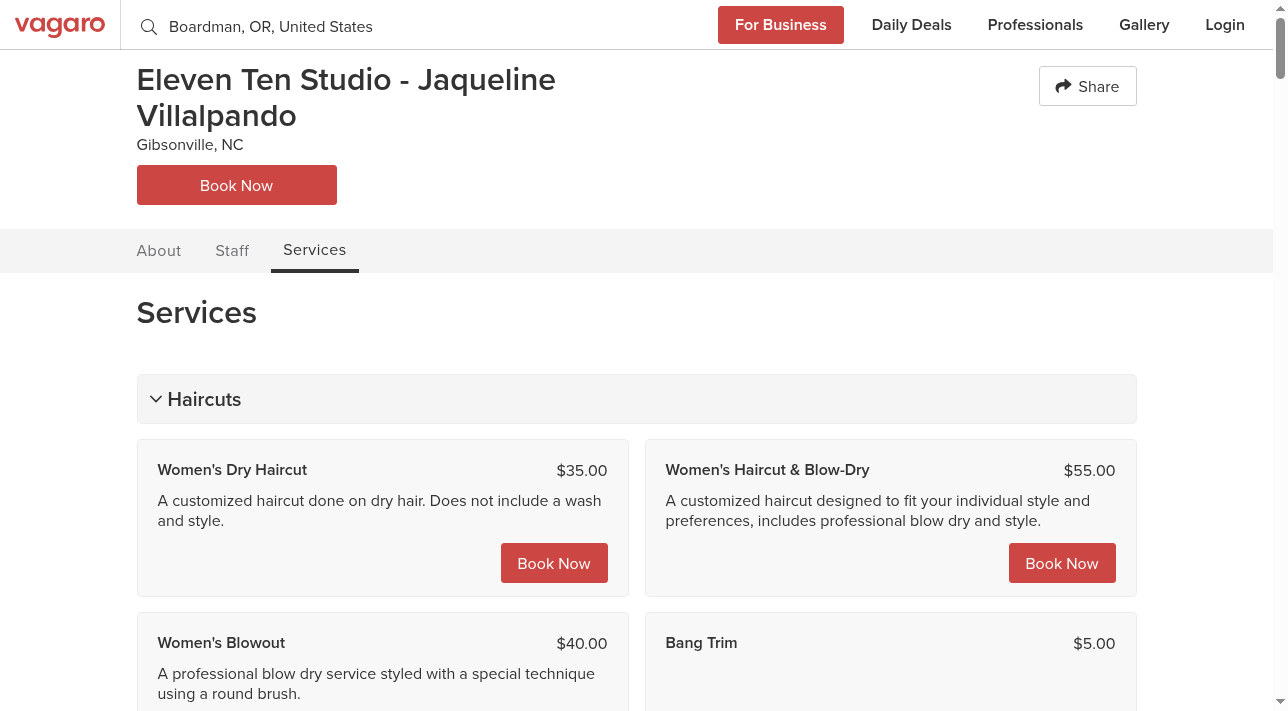This screenshot has height=711, width=1288.
Task: Click the scrollbar down arrow
Action: point(1280,702)
